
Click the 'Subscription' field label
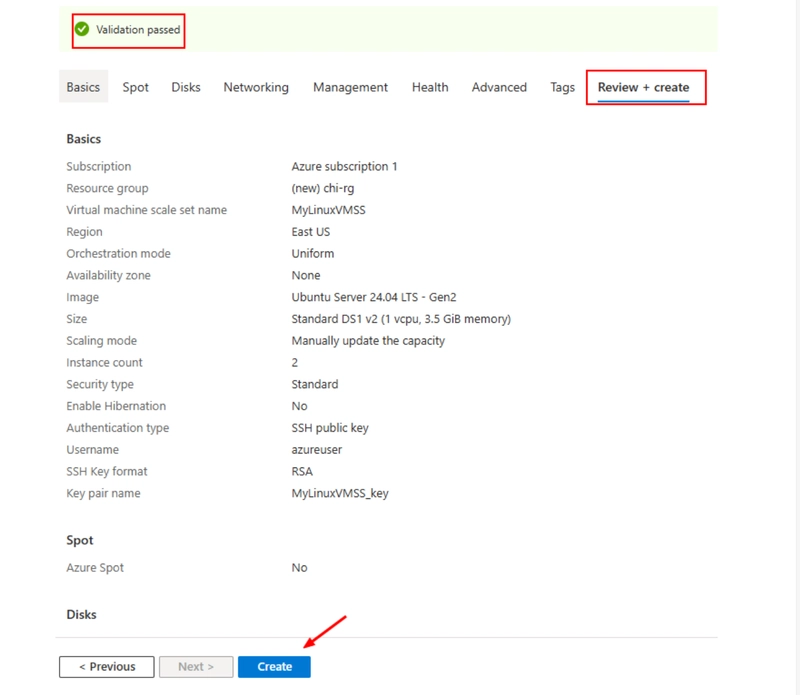pyautogui.click(x=99, y=166)
